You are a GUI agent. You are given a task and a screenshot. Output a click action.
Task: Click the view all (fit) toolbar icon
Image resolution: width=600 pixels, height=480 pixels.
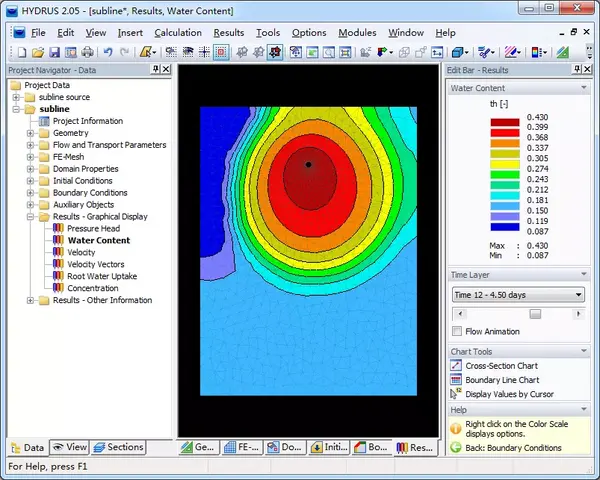pyautogui.click(x=345, y=52)
